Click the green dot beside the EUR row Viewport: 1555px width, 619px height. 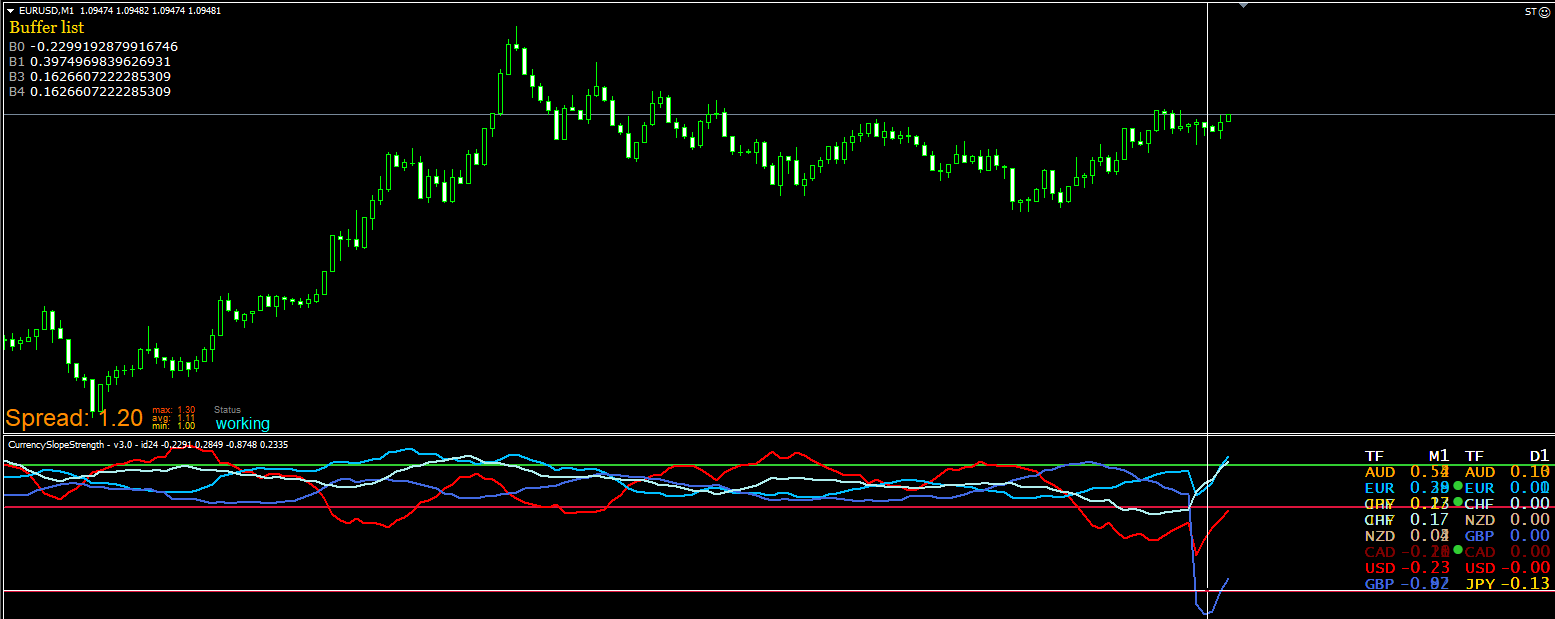pos(1458,485)
